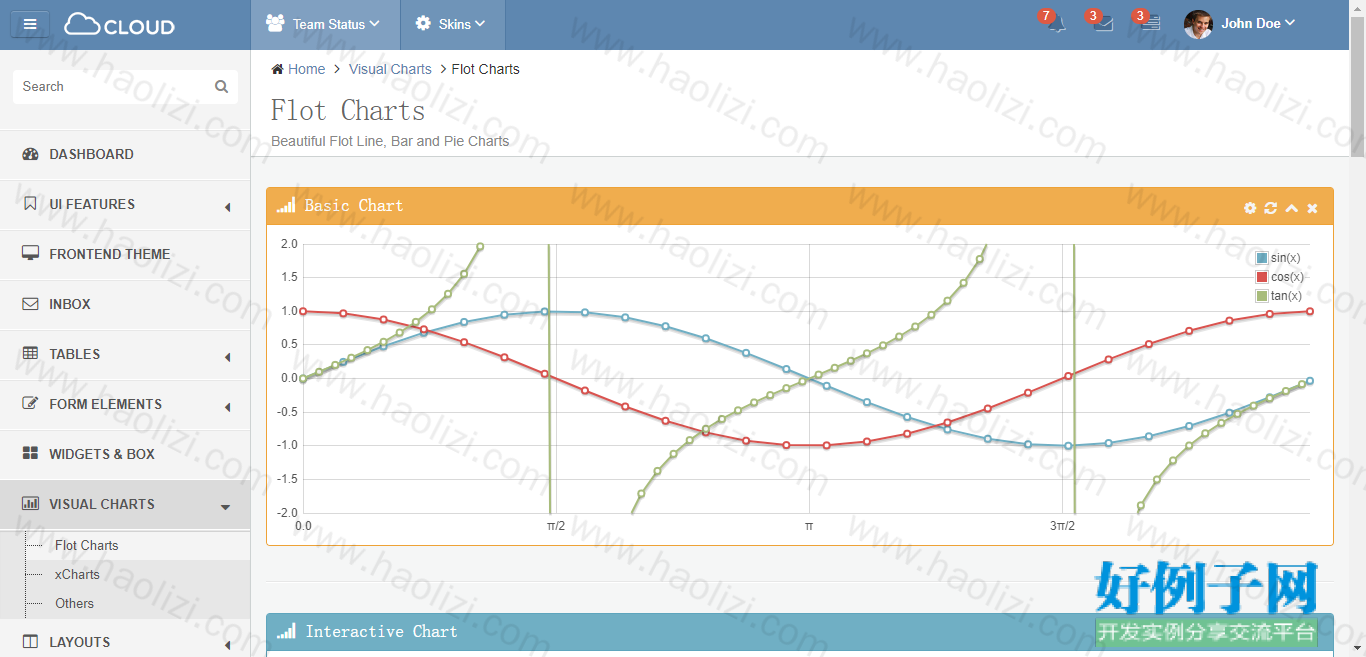Go to Home breadcrumb link
This screenshot has width=1366, height=657.
pyautogui.click(x=306, y=69)
